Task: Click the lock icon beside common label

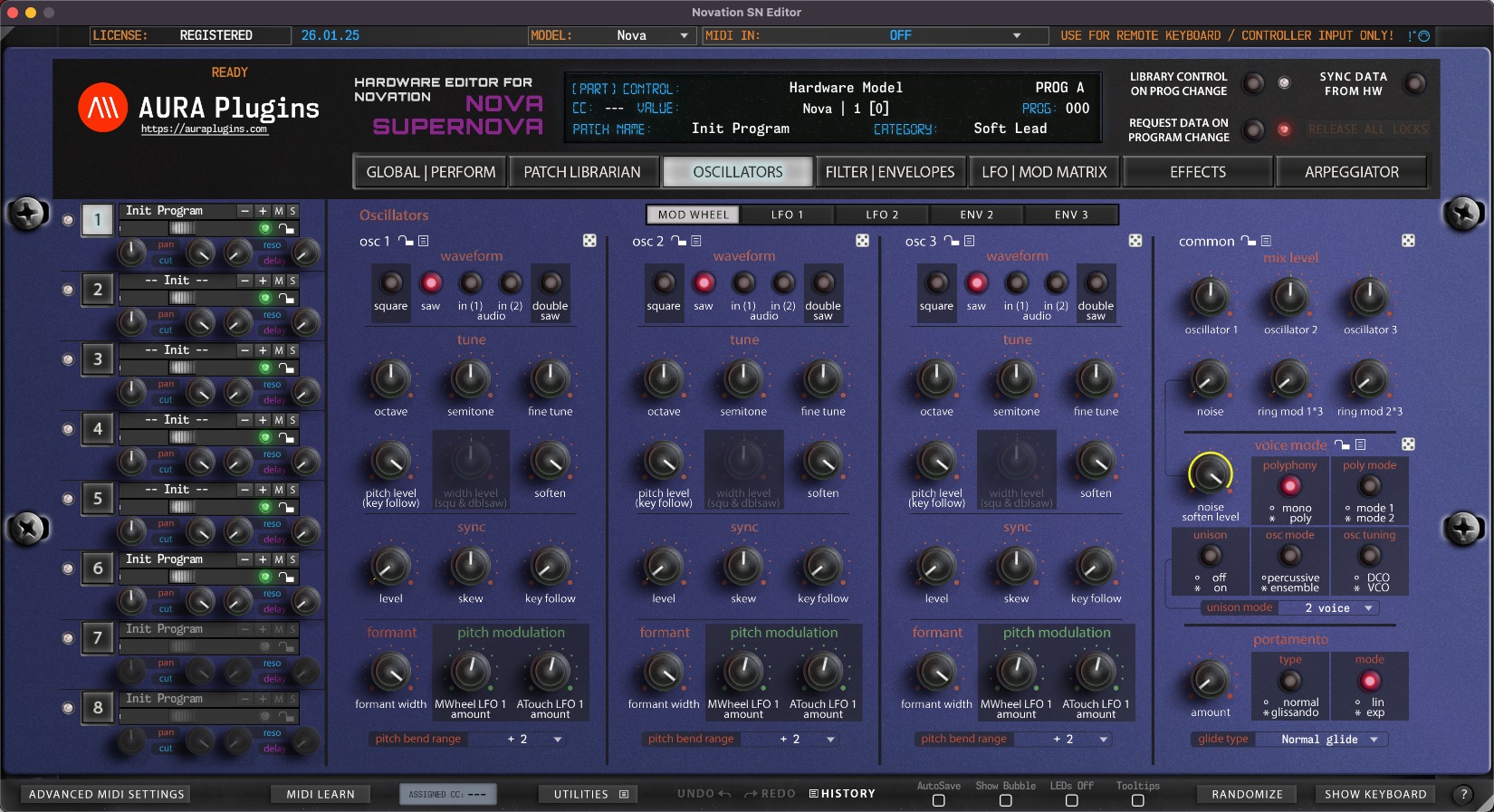Action: tap(1249, 241)
